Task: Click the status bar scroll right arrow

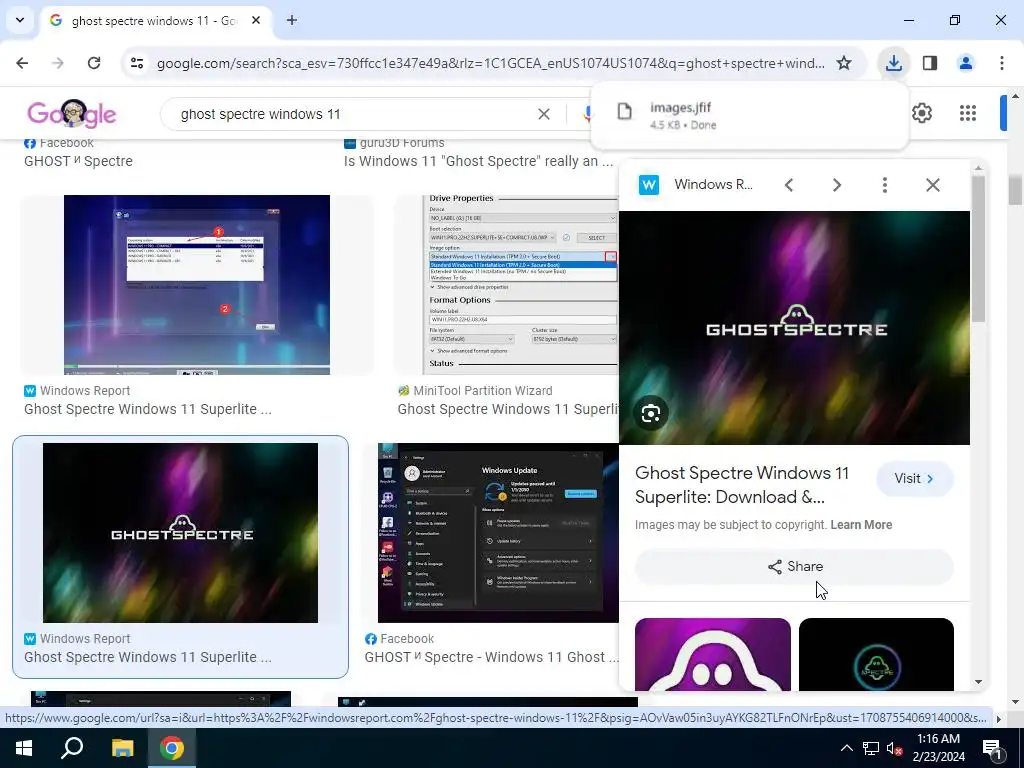Action: (x=998, y=718)
